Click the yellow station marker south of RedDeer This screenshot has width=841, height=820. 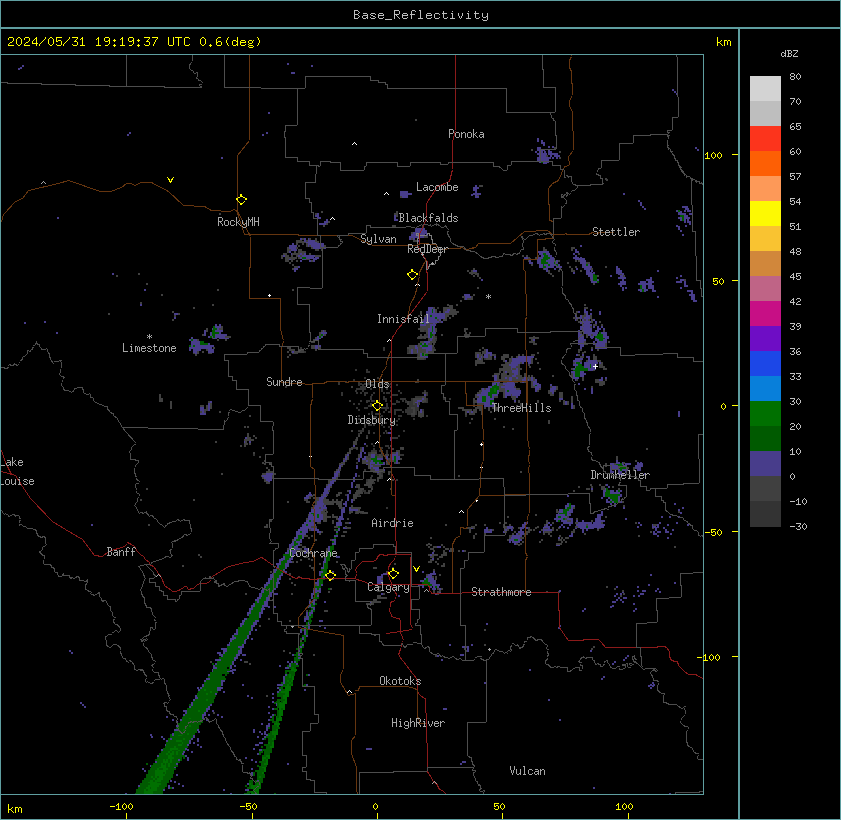[x=412, y=275]
